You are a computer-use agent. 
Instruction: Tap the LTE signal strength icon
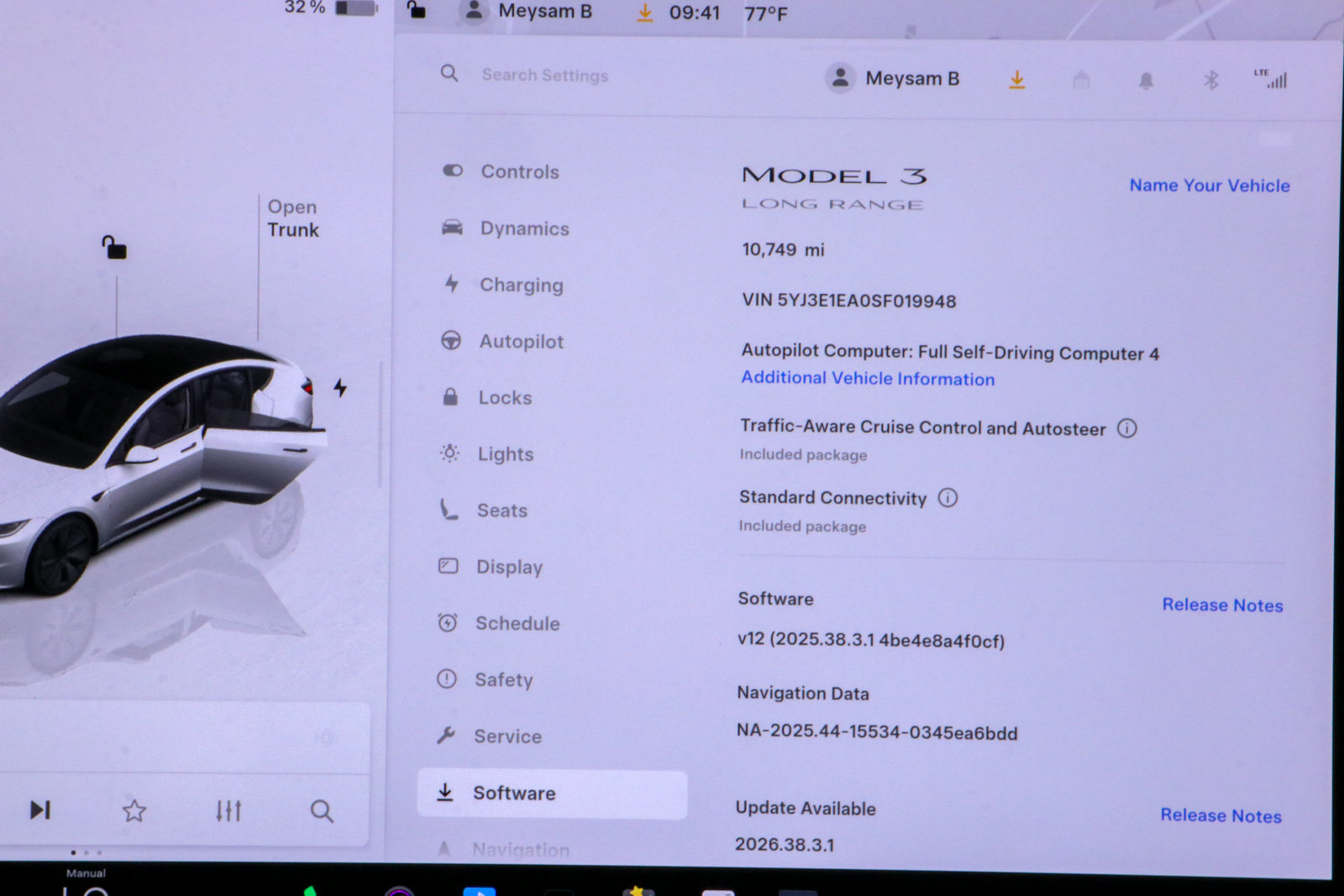click(x=1271, y=79)
